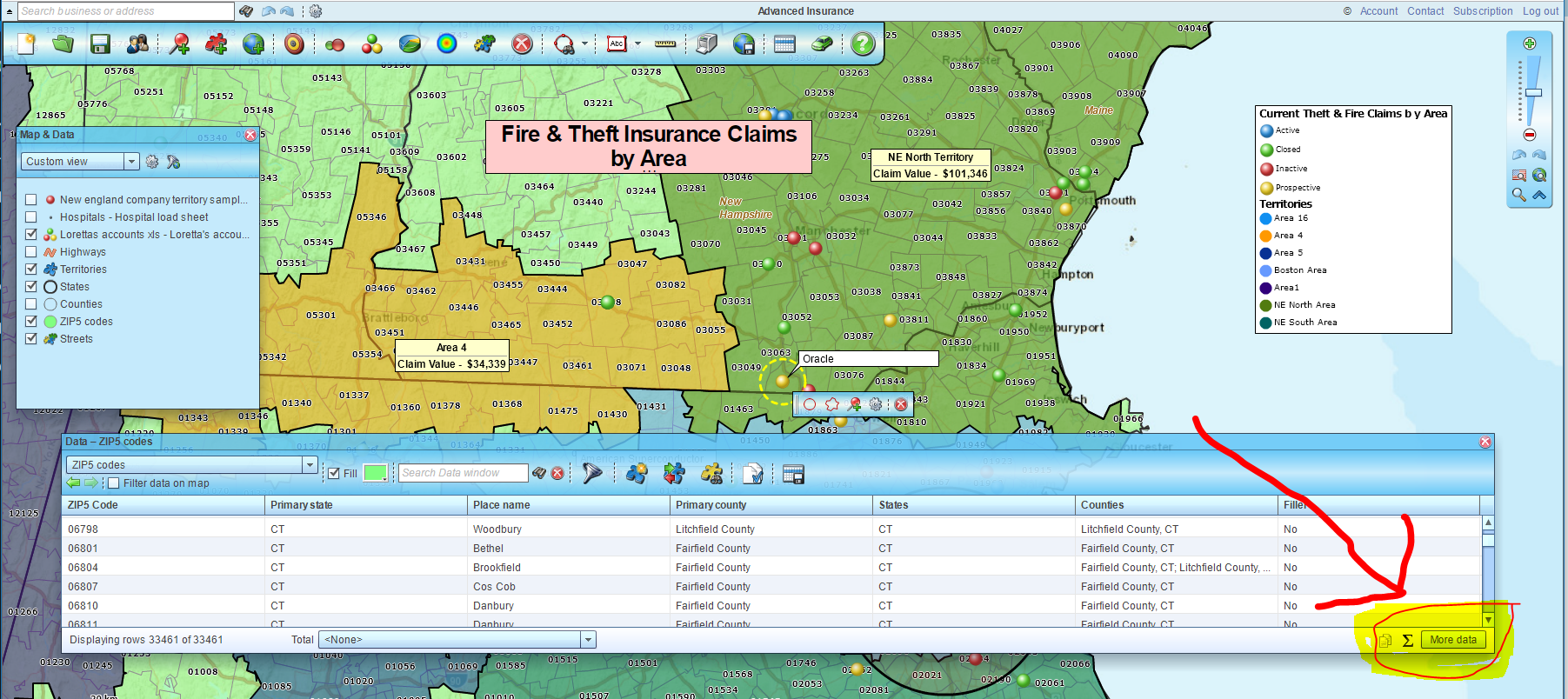Image resolution: width=1568 pixels, height=699 pixels.
Task: Uncheck ZIP5 codes layer
Action: (x=31, y=322)
